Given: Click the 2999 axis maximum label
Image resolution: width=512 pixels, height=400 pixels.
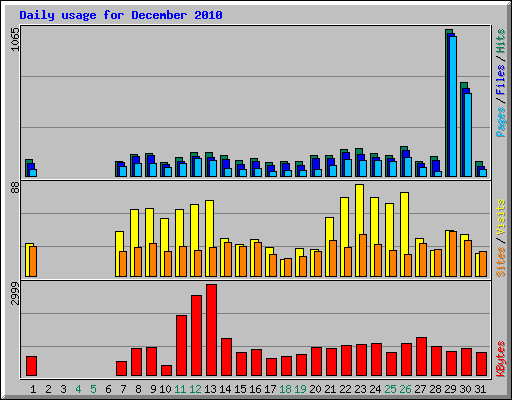Looking at the screenshot, I should (15, 293).
